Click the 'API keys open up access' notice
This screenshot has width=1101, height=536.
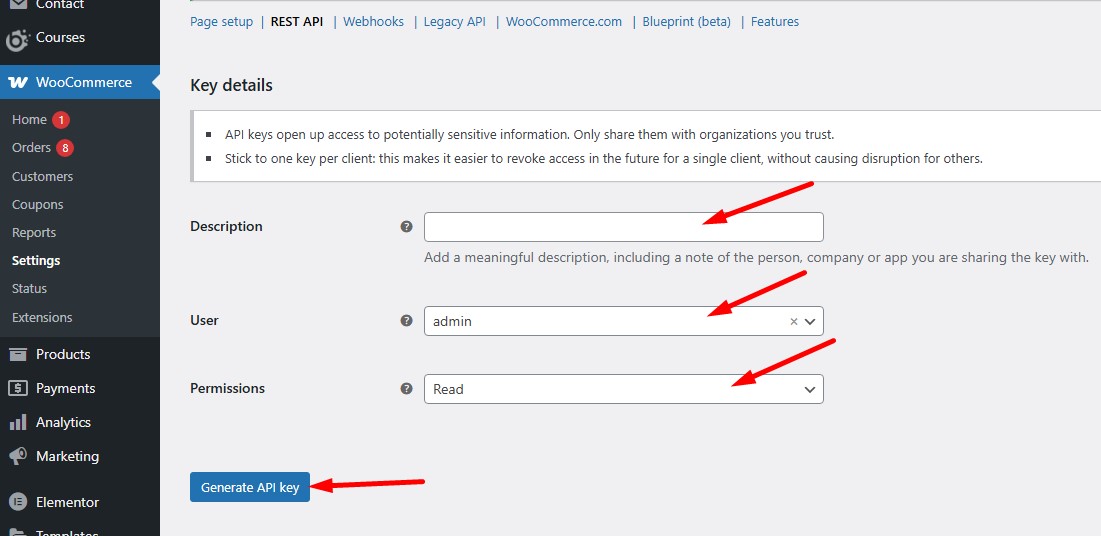529,134
